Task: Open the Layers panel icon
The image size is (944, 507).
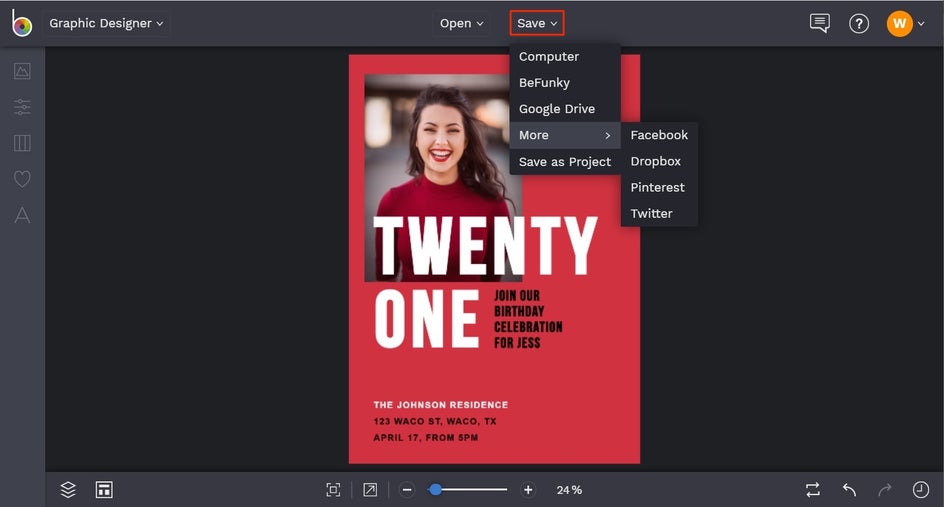Action: coord(68,489)
